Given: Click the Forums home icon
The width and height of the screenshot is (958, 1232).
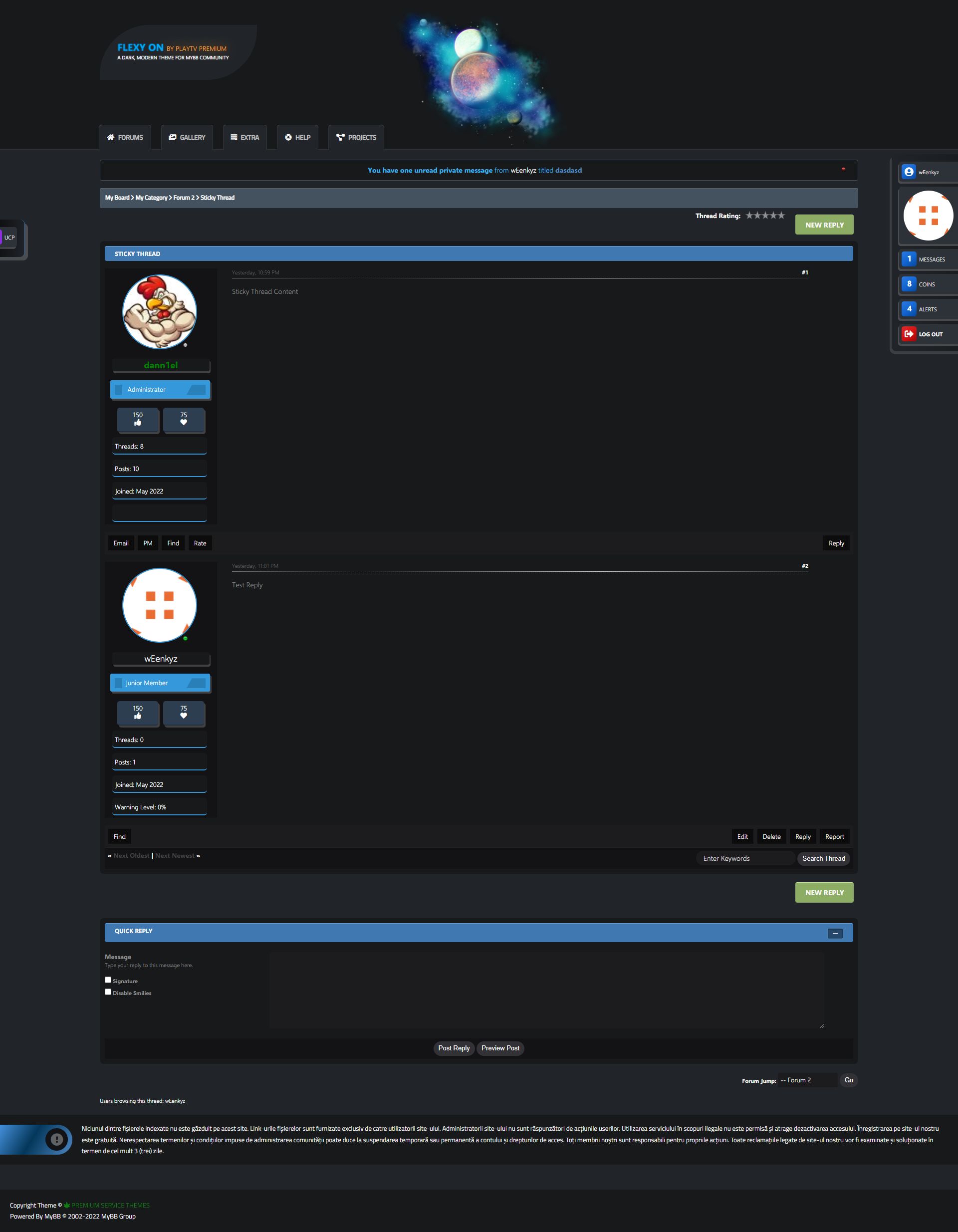Looking at the screenshot, I should pos(111,138).
